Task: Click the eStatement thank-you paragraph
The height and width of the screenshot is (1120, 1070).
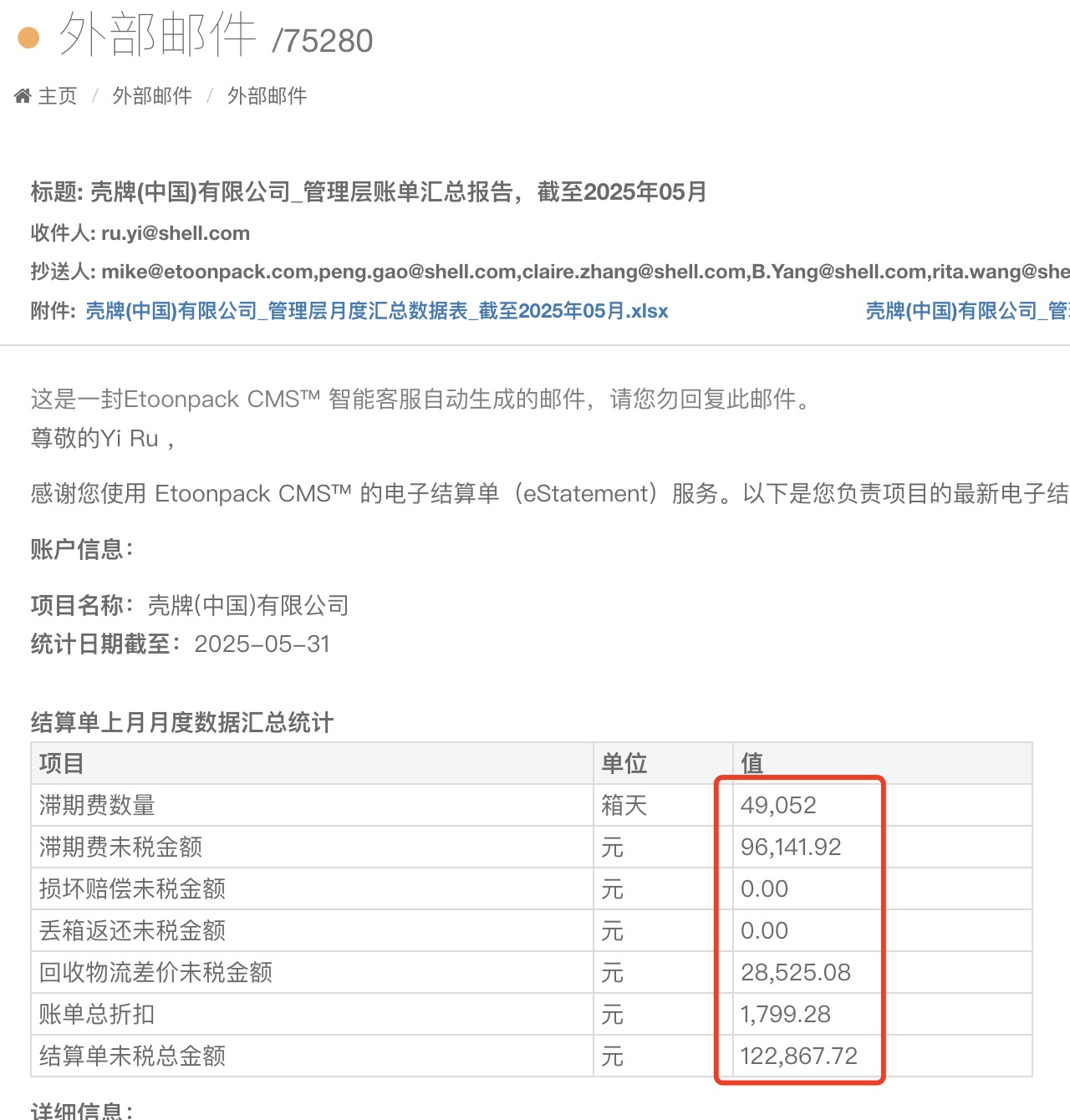Action: [x=550, y=494]
